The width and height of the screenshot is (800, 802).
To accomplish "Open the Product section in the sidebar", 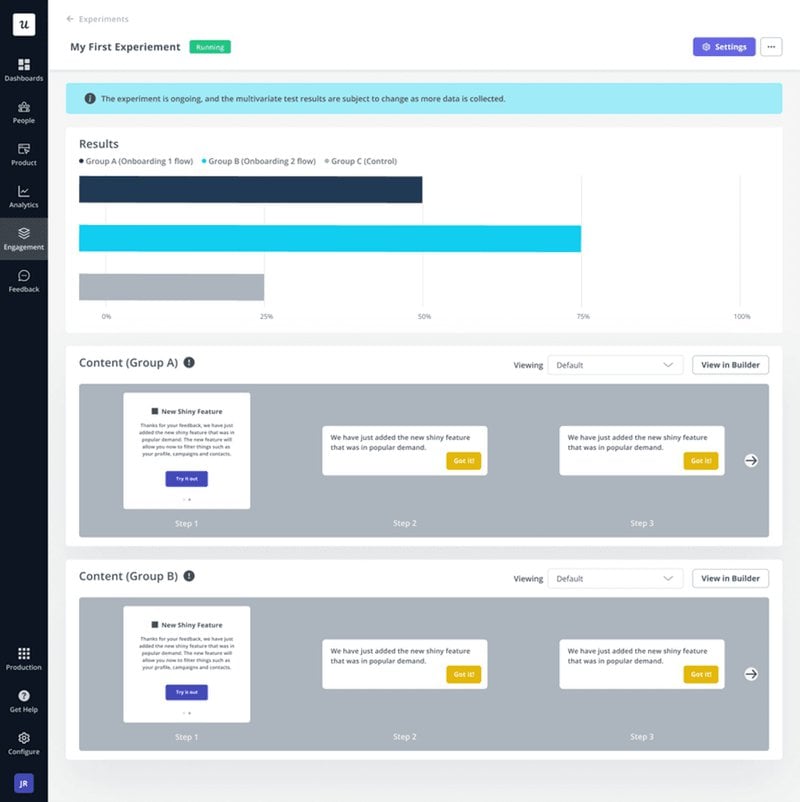I will (23, 155).
